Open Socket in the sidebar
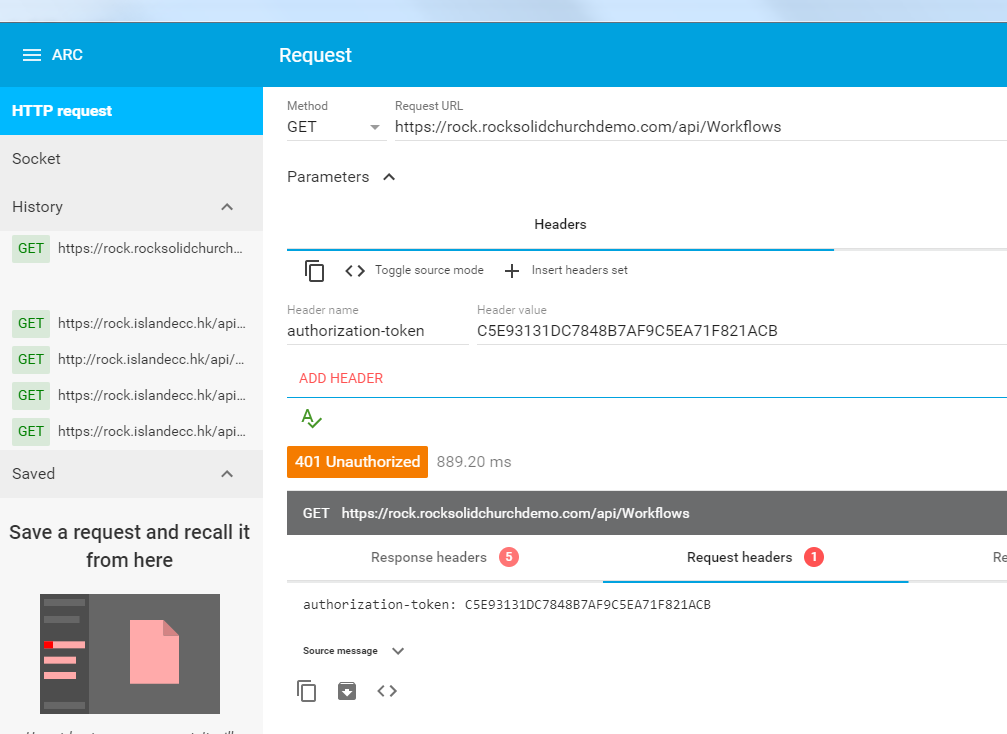Viewport: 1007px width, 734px height. coord(131,159)
